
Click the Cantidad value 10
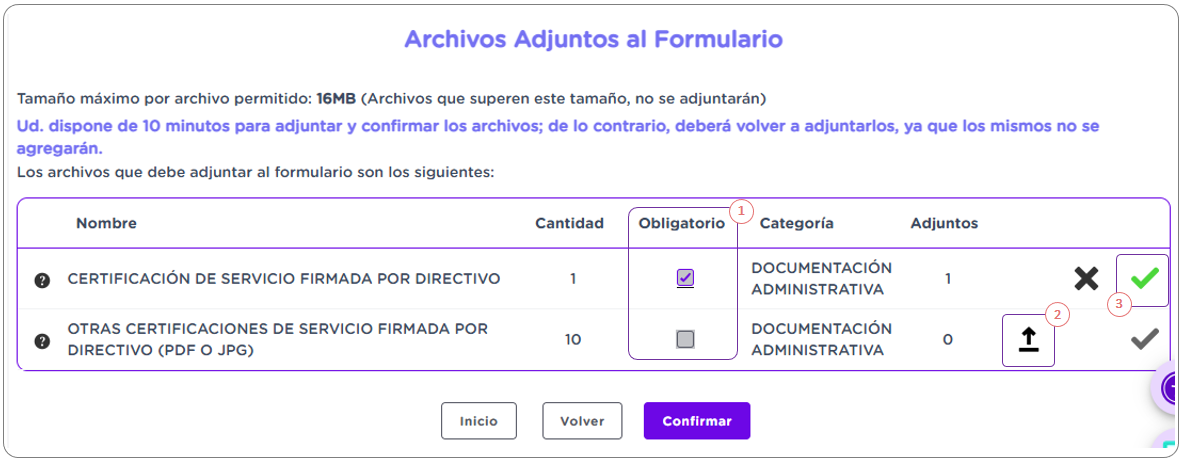(573, 340)
